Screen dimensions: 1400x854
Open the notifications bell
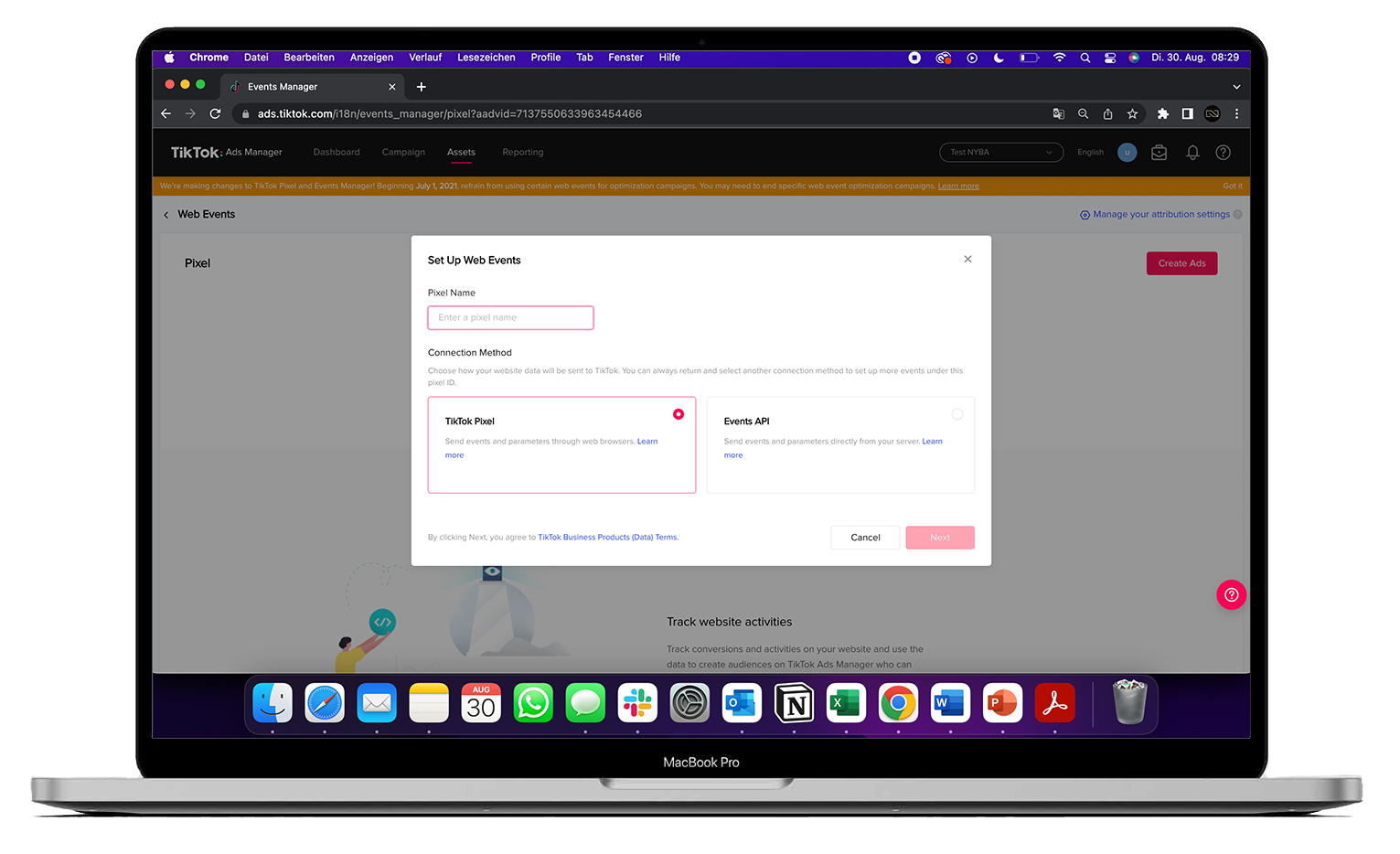tap(1192, 153)
